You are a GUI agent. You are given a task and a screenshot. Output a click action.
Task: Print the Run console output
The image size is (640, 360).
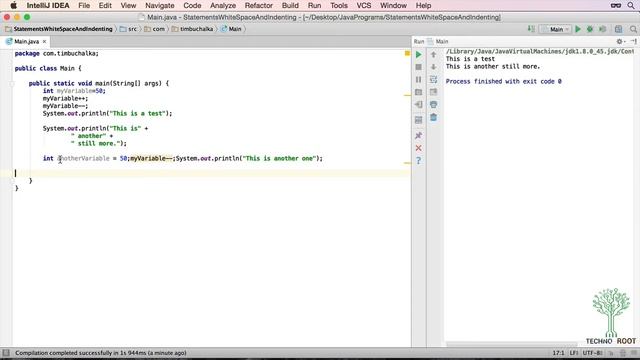tap(433, 104)
